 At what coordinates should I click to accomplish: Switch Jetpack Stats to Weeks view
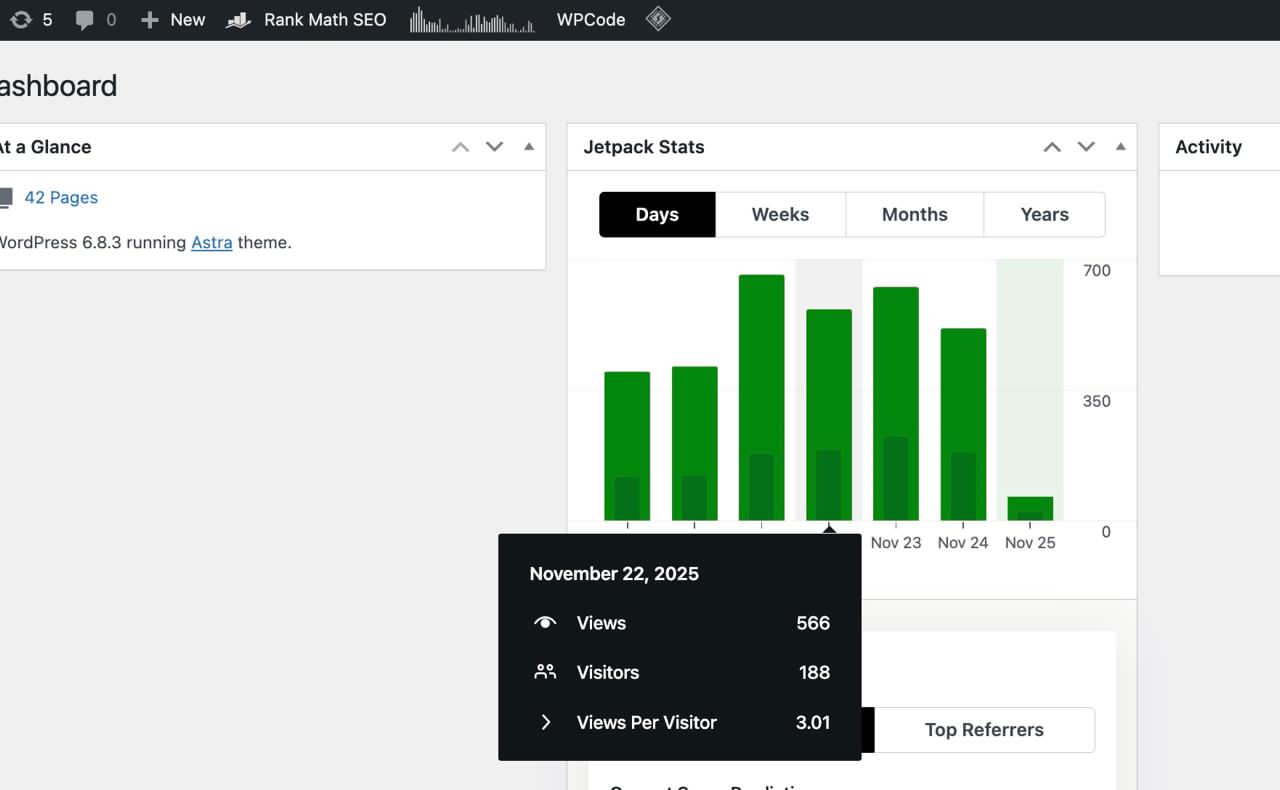(x=780, y=215)
